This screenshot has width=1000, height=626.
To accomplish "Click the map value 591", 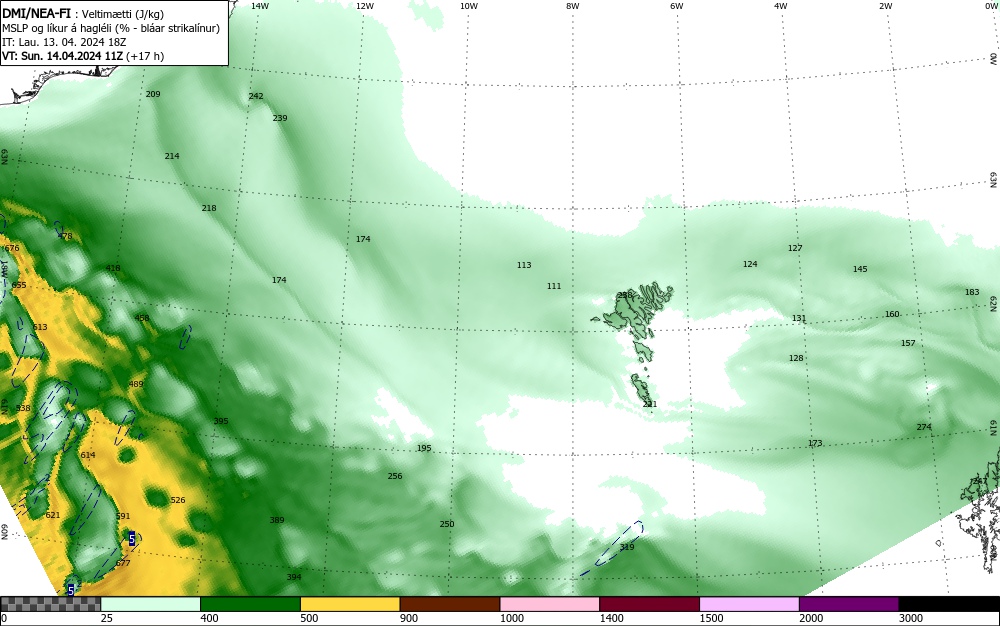I will coord(123,516).
